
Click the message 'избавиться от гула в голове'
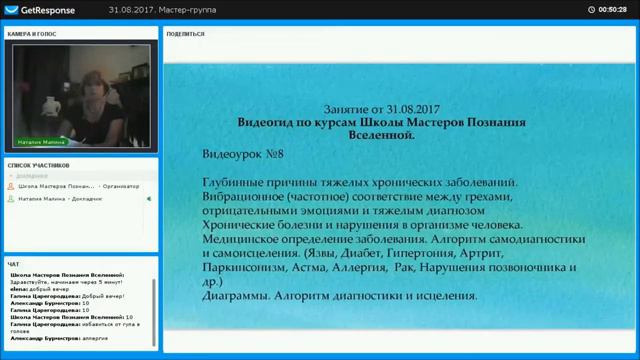pyautogui.click(x=75, y=328)
